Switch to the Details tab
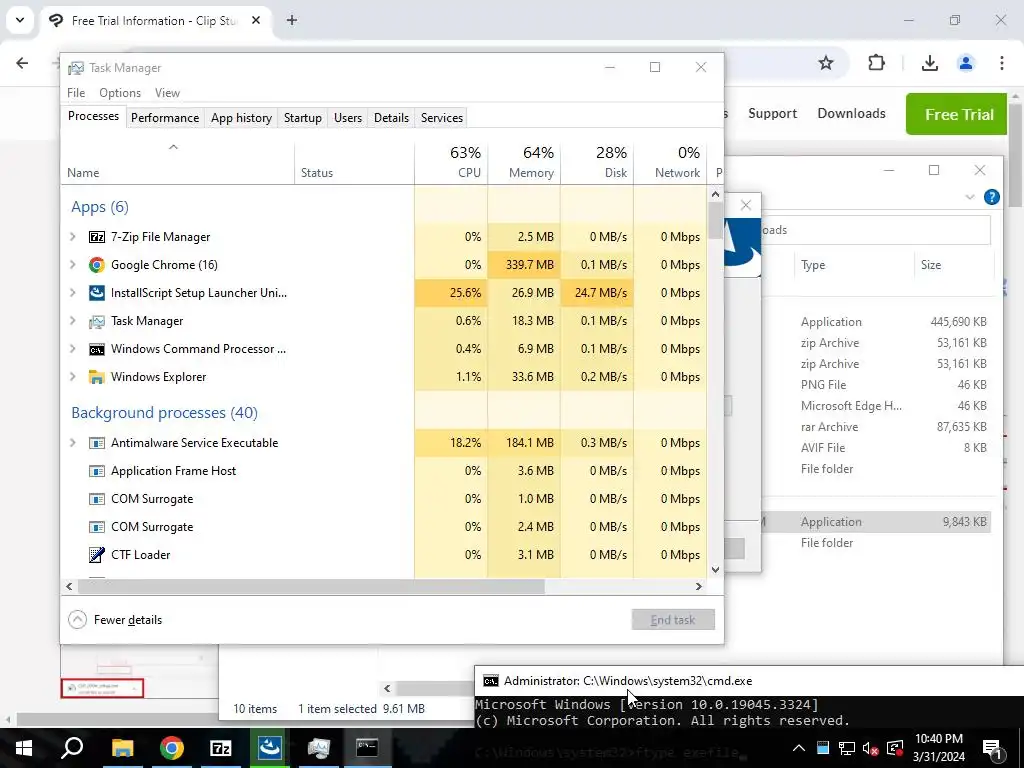Screen dimensions: 1024x768 tap(391, 118)
